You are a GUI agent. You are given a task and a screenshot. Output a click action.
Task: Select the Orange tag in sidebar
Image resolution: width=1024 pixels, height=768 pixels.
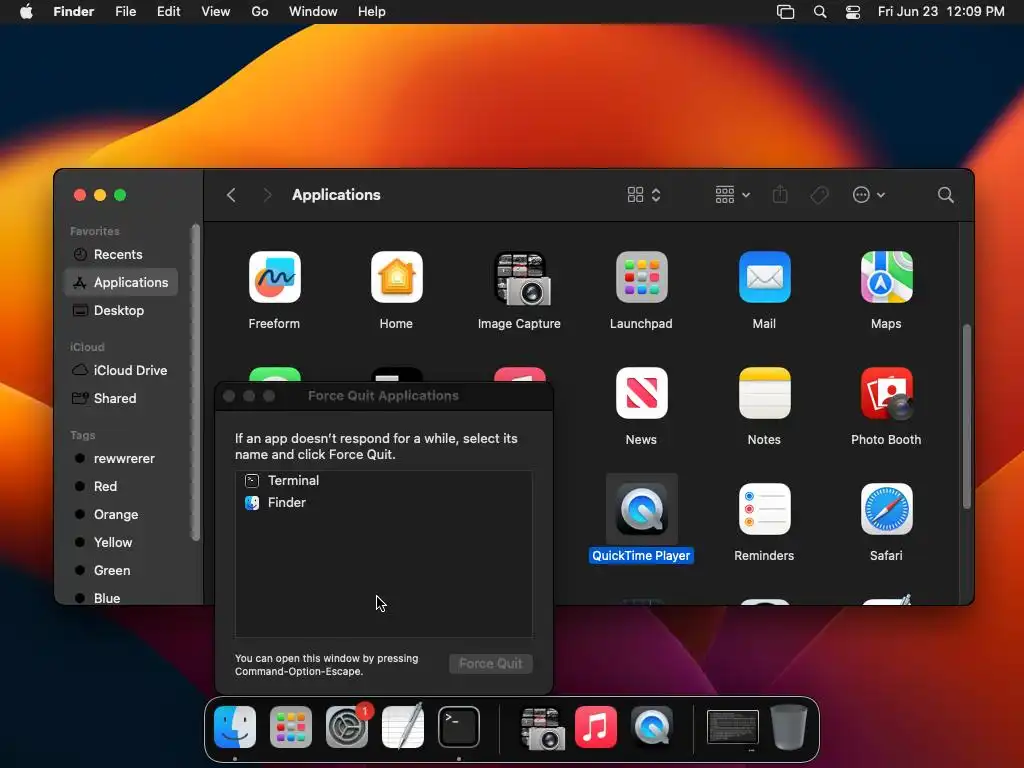[x=121, y=515]
